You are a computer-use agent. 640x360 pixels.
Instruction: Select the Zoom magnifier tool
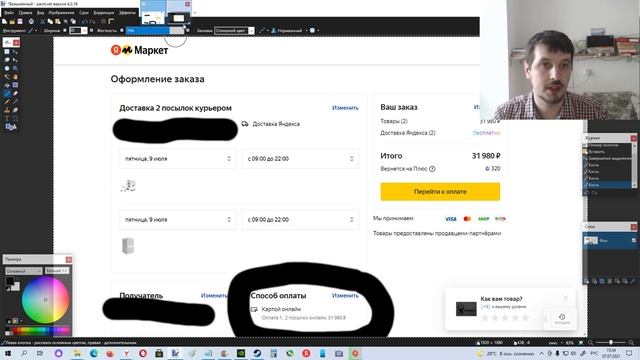point(15,68)
